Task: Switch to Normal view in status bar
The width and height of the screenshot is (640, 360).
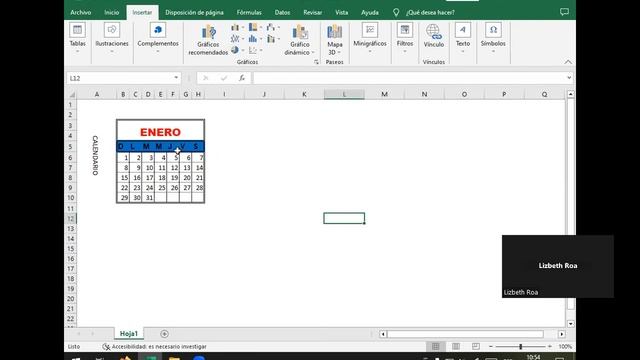Action: click(436, 347)
